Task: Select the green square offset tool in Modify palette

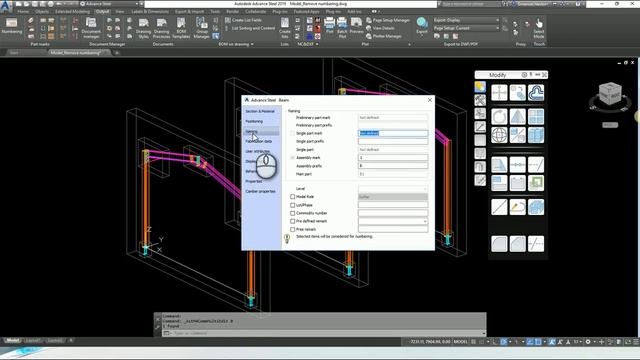Action: 536,183
